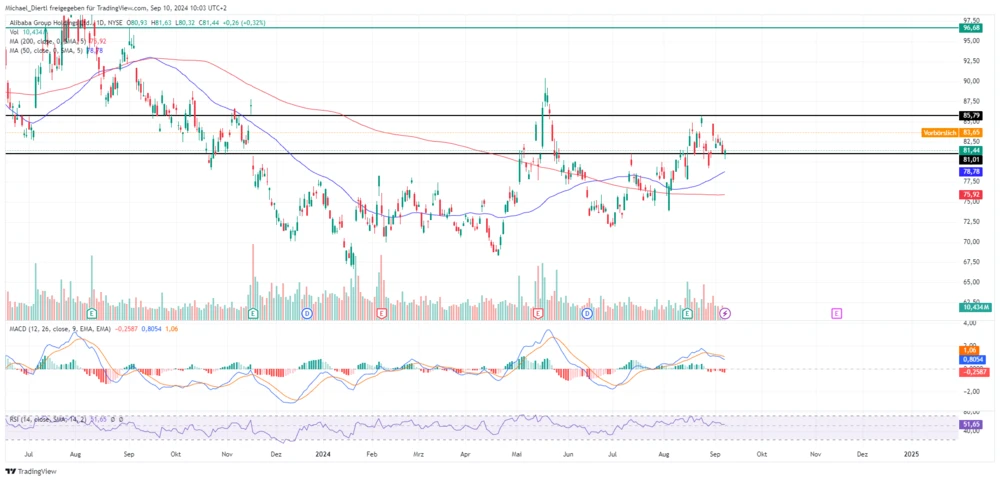Click the red earnings E marker in May
The width and height of the screenshot is (1000, 481).
(x=539, y=313)
